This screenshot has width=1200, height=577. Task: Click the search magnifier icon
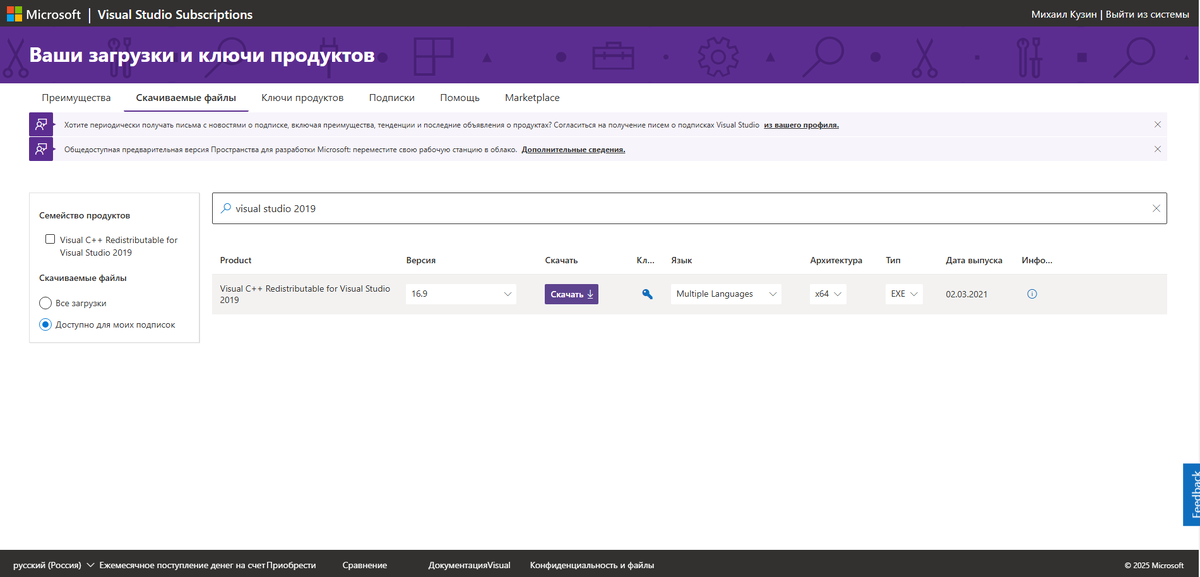click(x=225, y=208)
